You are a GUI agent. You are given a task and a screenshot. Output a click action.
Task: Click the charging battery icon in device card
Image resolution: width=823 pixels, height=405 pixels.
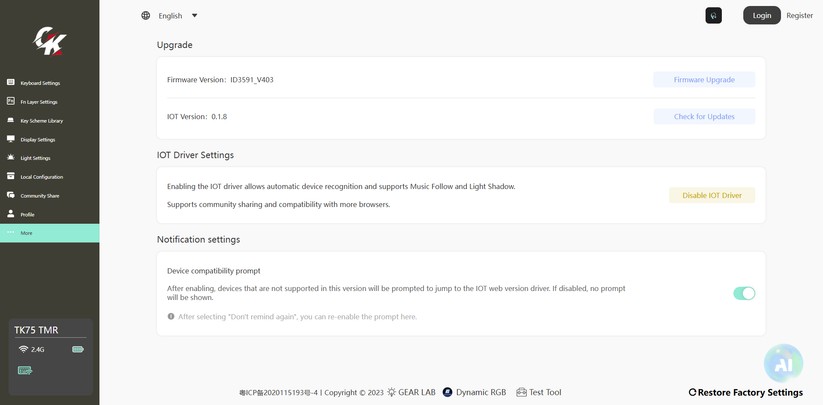[25, 370]
